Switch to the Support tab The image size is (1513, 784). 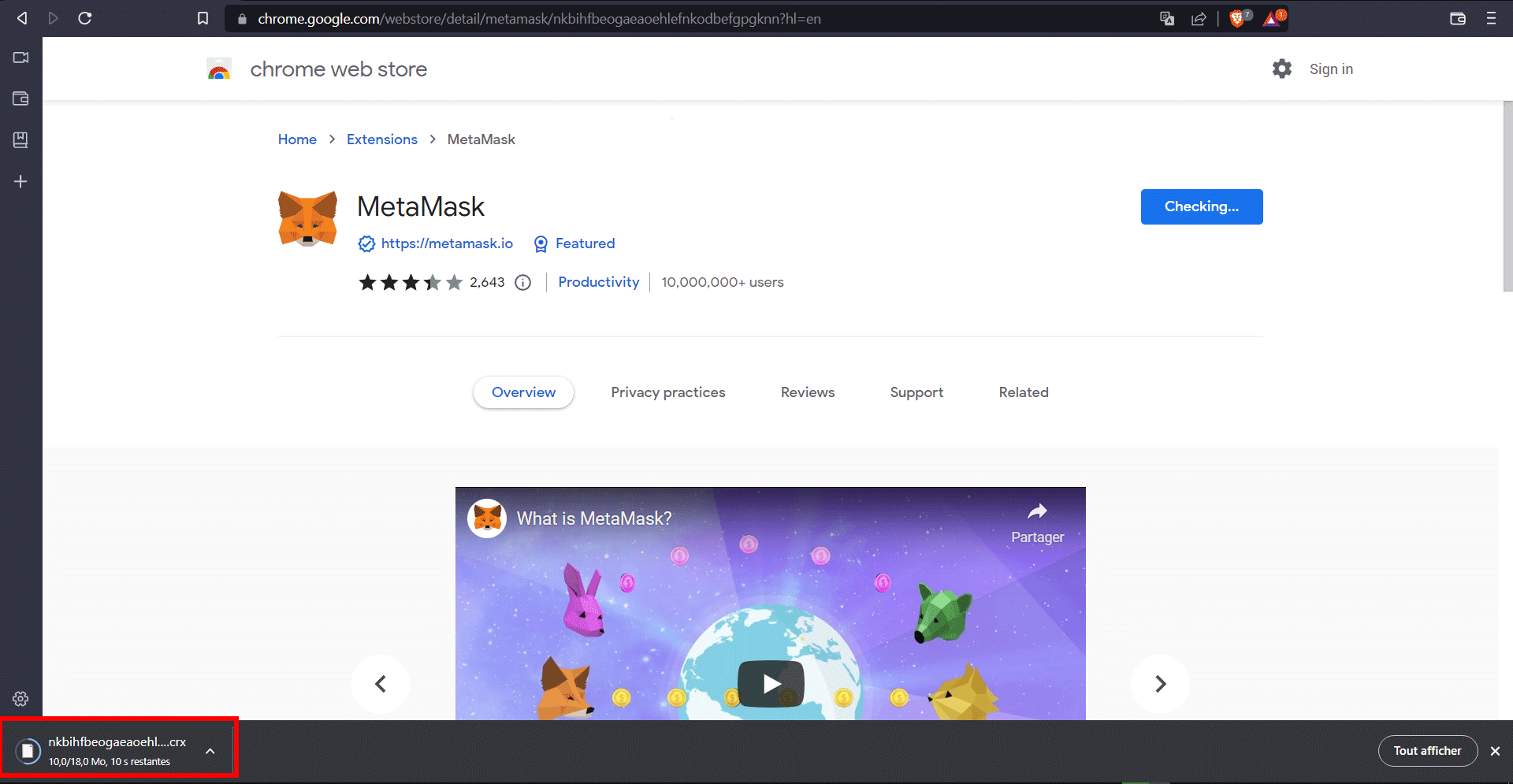click(x=916, y=392)
